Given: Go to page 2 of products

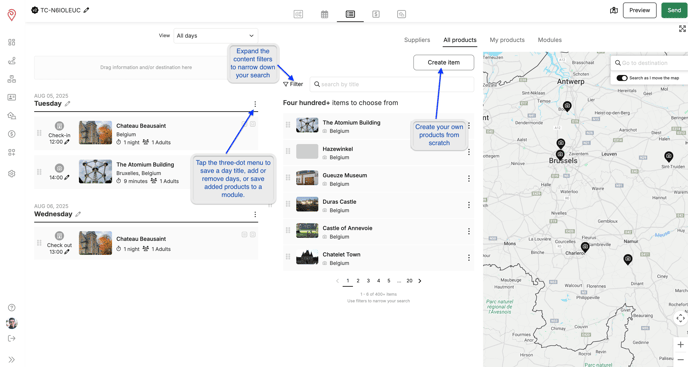Looking at the screenshot, I should click(358, 281).
